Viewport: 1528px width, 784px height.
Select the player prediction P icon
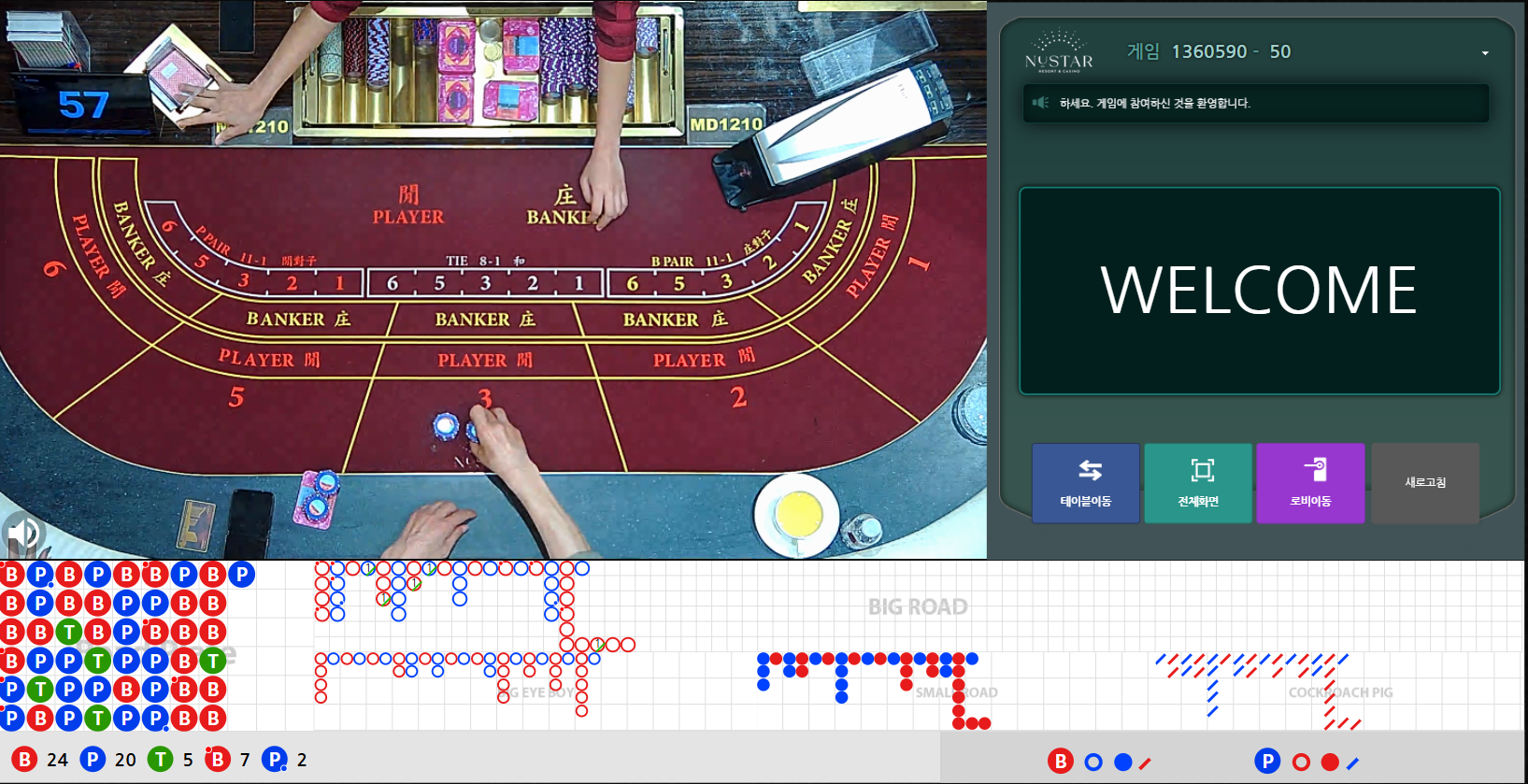pyautogui.click(x=1267, y=761)
